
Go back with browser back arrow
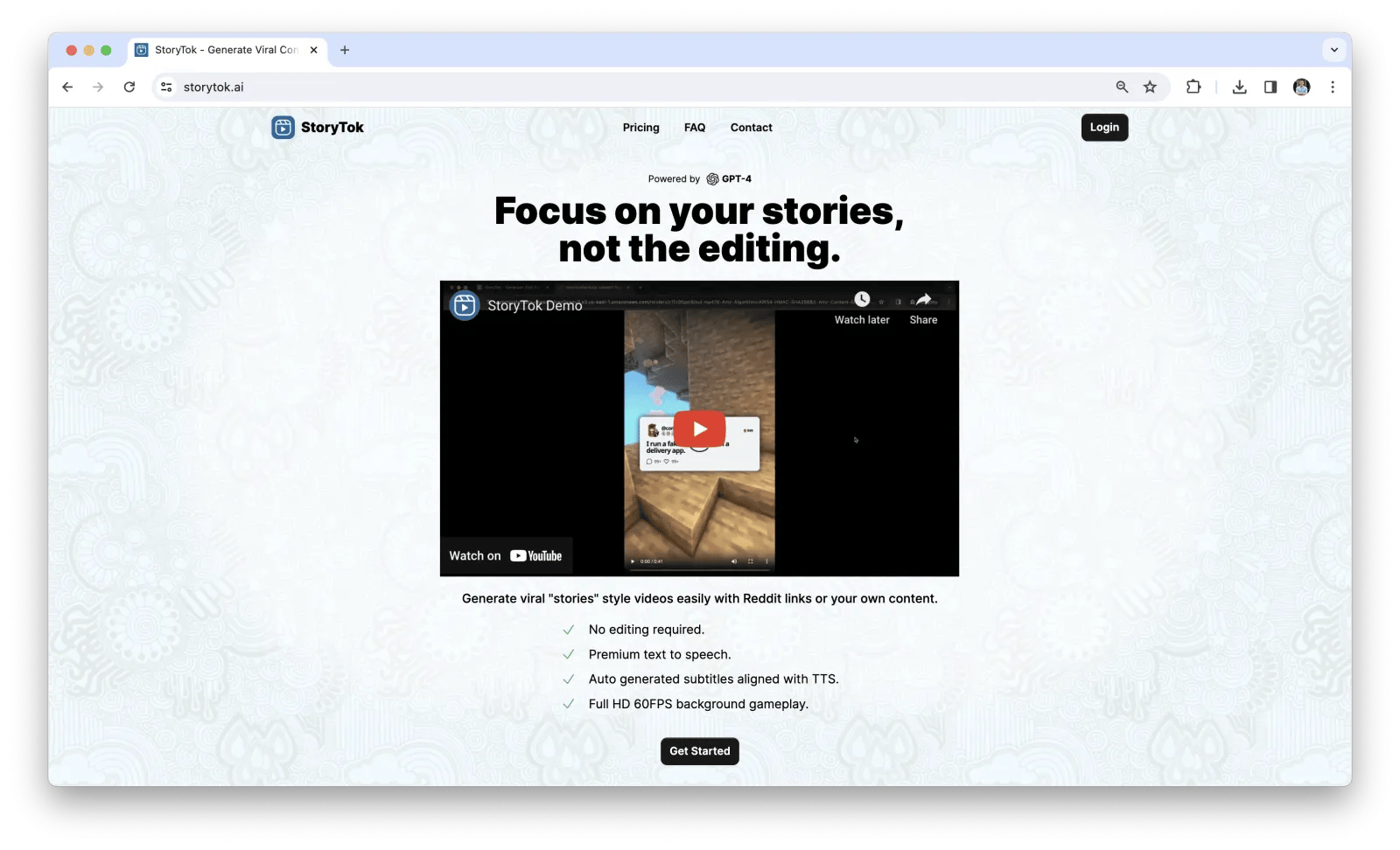(x=67, y=87)
